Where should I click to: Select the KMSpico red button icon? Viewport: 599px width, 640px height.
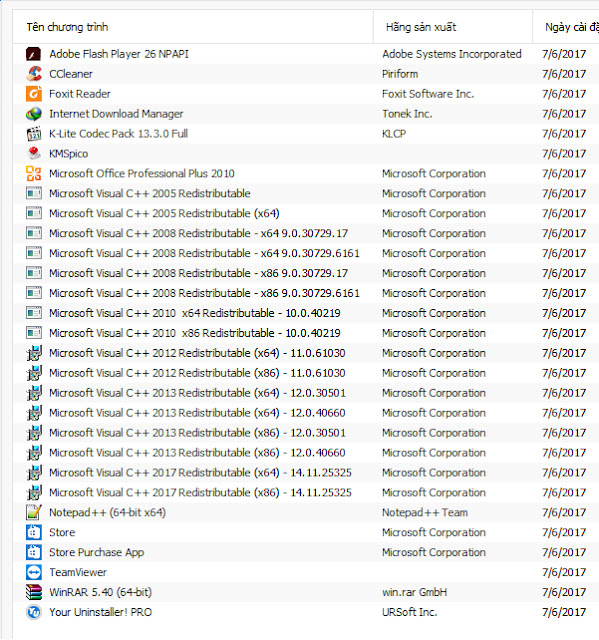coord(33,153)
